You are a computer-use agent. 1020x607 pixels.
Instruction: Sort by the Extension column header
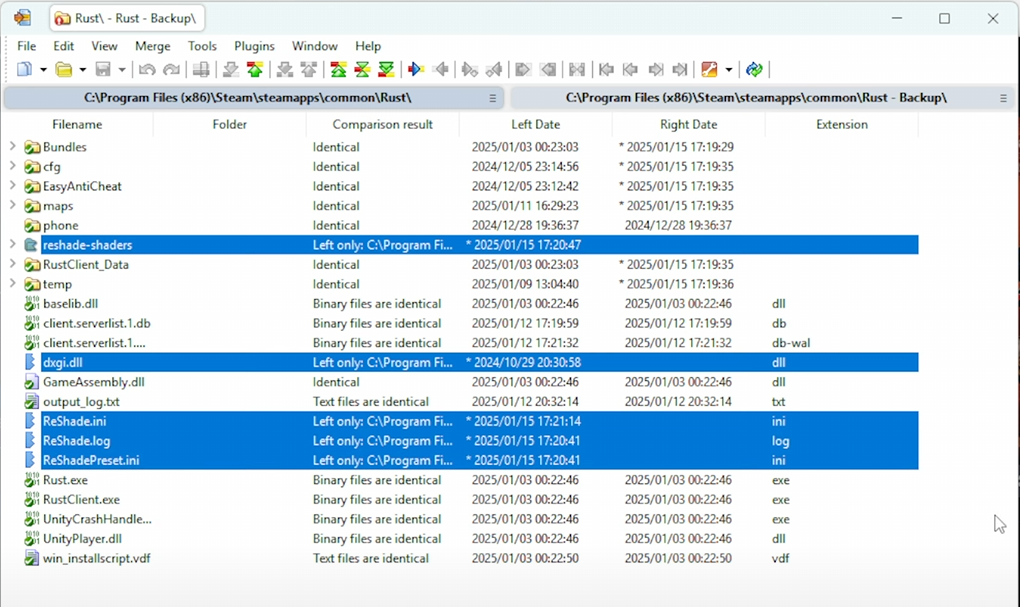click(842, 124)
